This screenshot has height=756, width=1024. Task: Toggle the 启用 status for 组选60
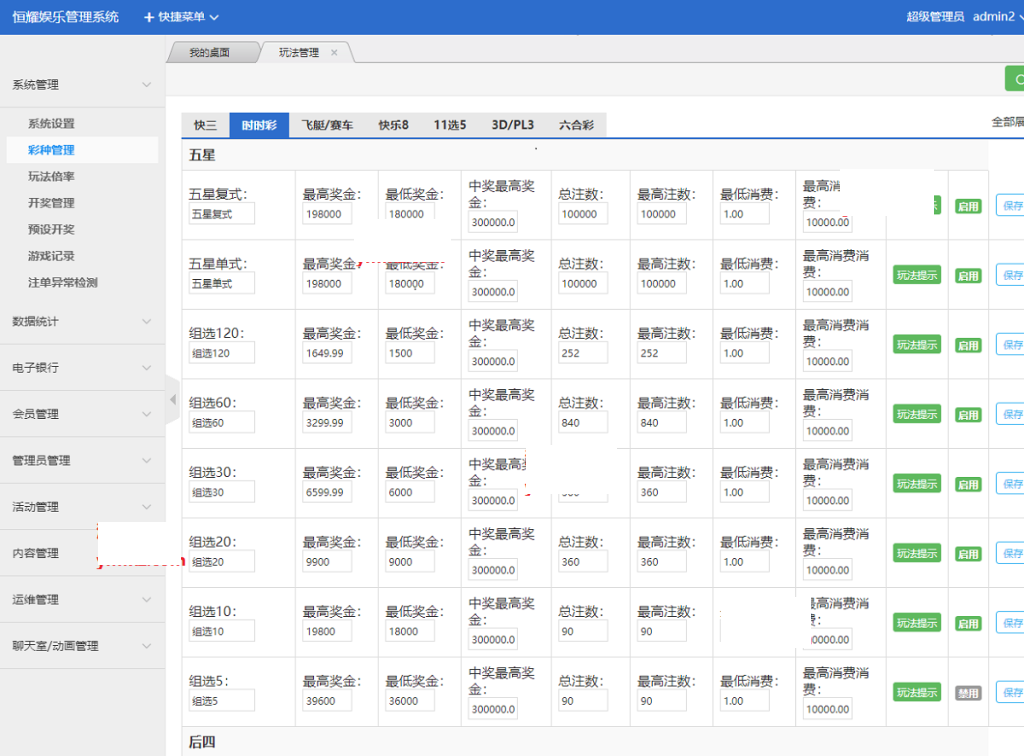click(967, 415)
